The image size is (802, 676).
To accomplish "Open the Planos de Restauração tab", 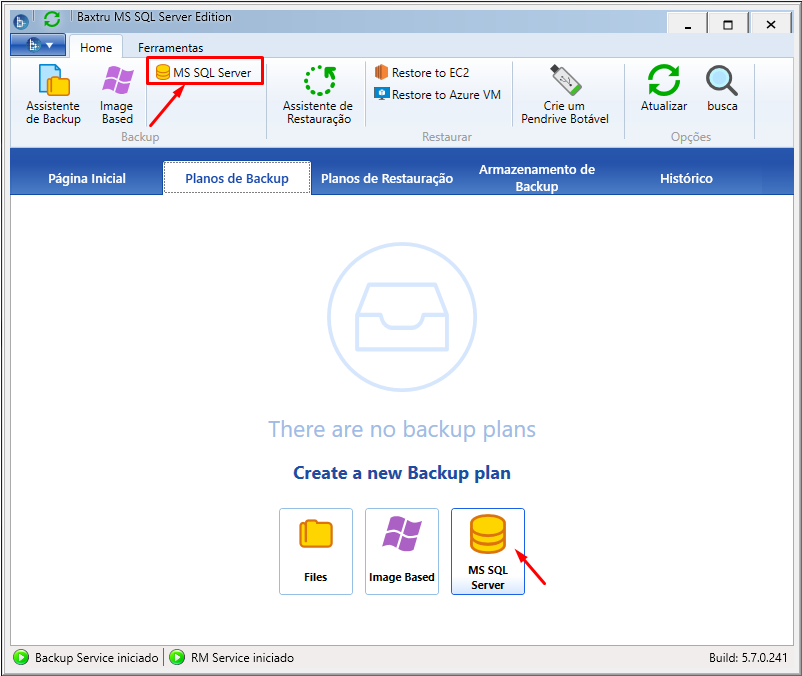I will [387, 178].
